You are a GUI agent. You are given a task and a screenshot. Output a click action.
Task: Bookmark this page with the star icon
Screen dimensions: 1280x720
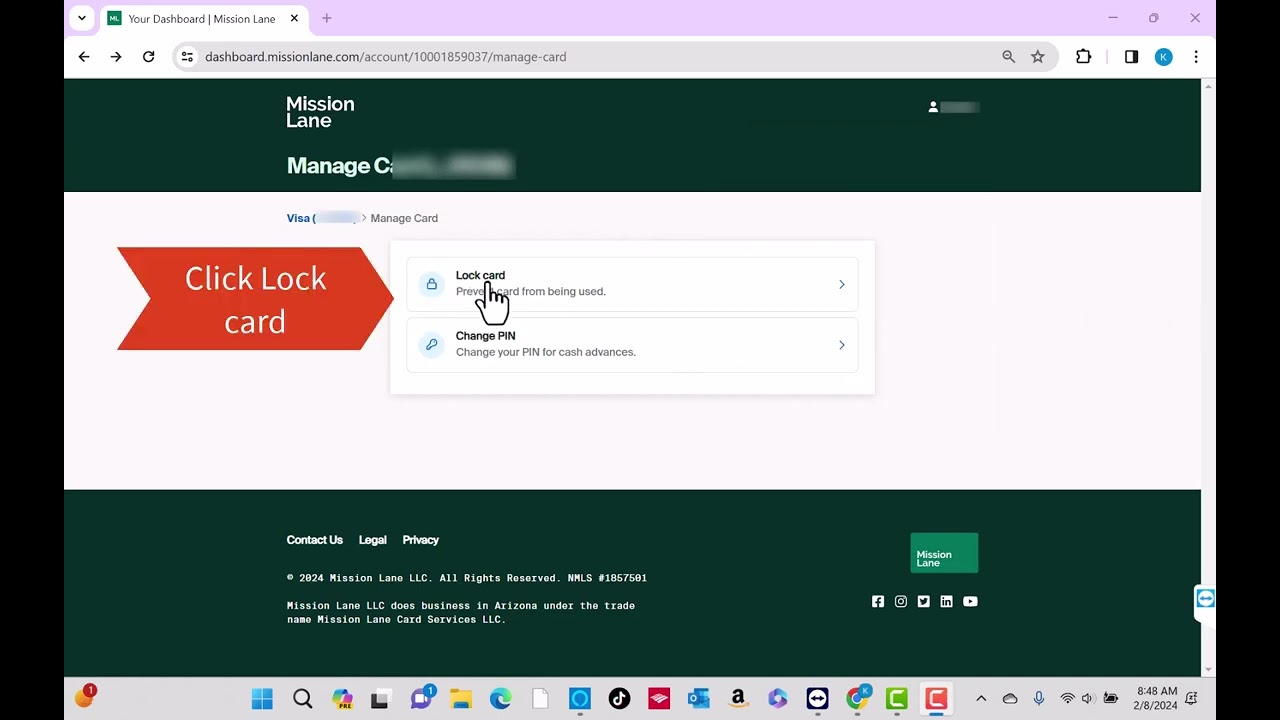[1038, 57]
